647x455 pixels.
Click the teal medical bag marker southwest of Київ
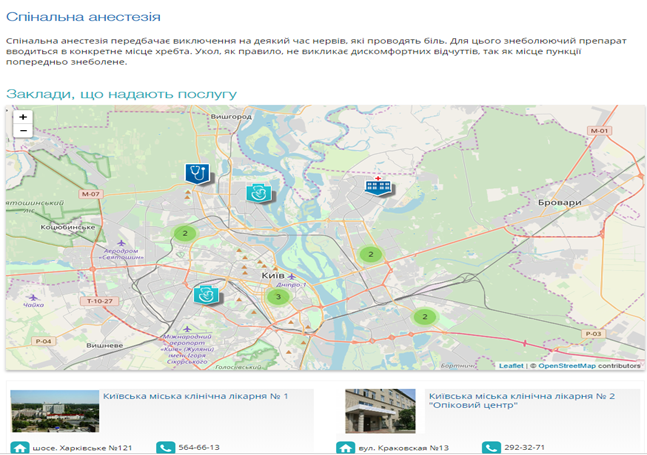[206, 293]
